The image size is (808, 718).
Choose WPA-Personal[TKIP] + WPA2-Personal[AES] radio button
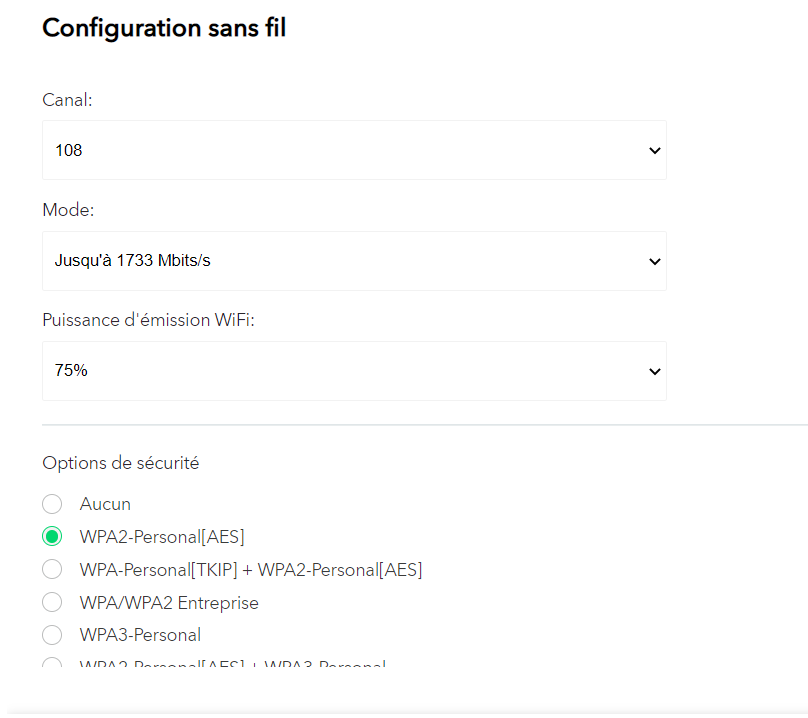point(52,570)
